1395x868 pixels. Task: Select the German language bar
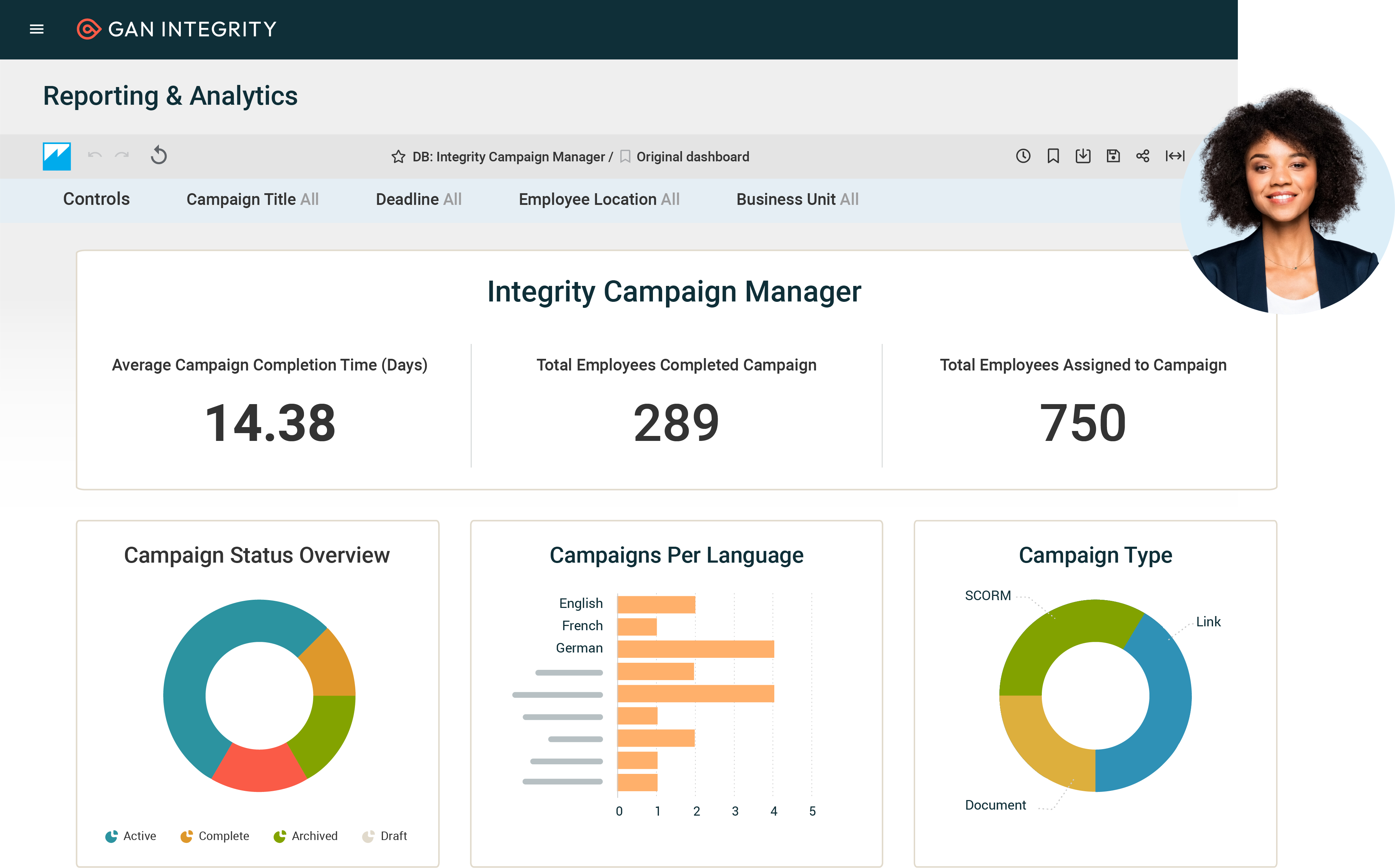(x=696, y=649)
